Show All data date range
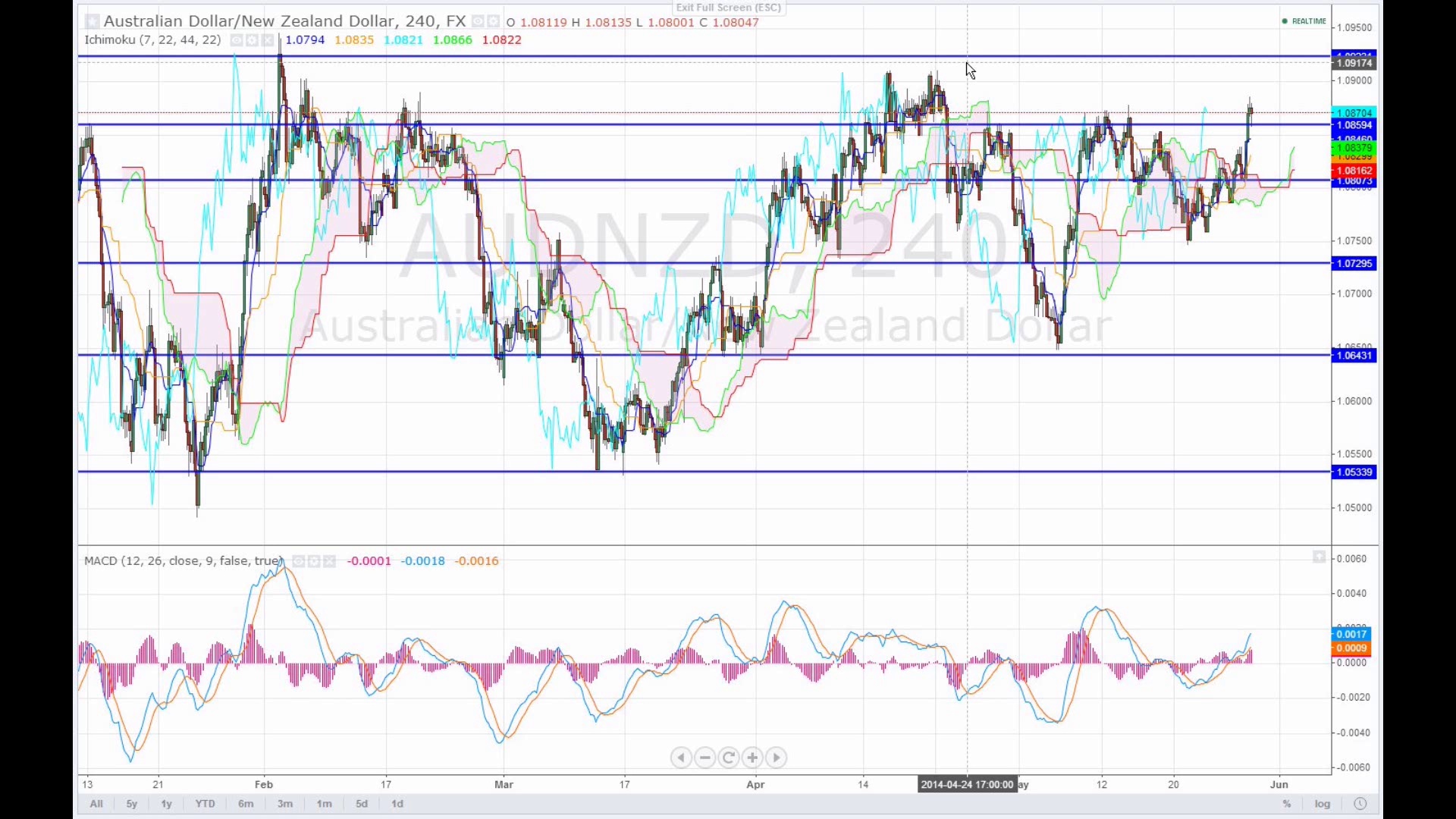The width and height of the screenshot is (1456, 819). tap(96, 804)
